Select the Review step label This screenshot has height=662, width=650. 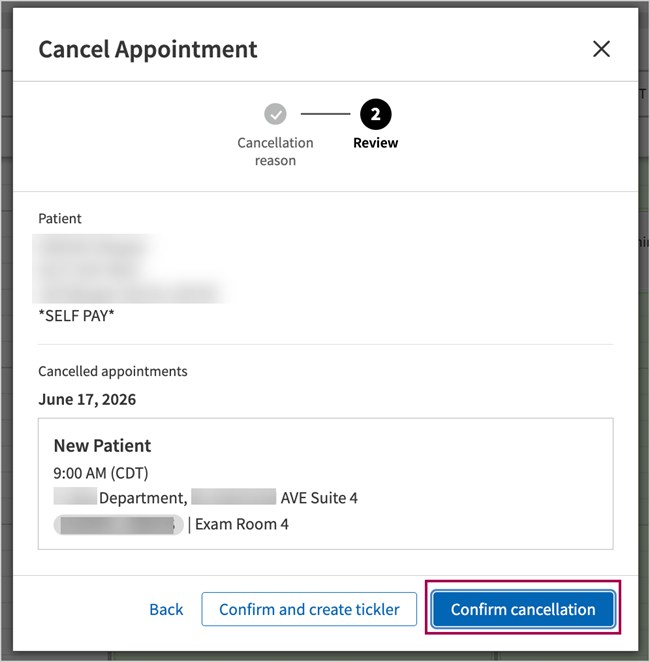[375, 143]
